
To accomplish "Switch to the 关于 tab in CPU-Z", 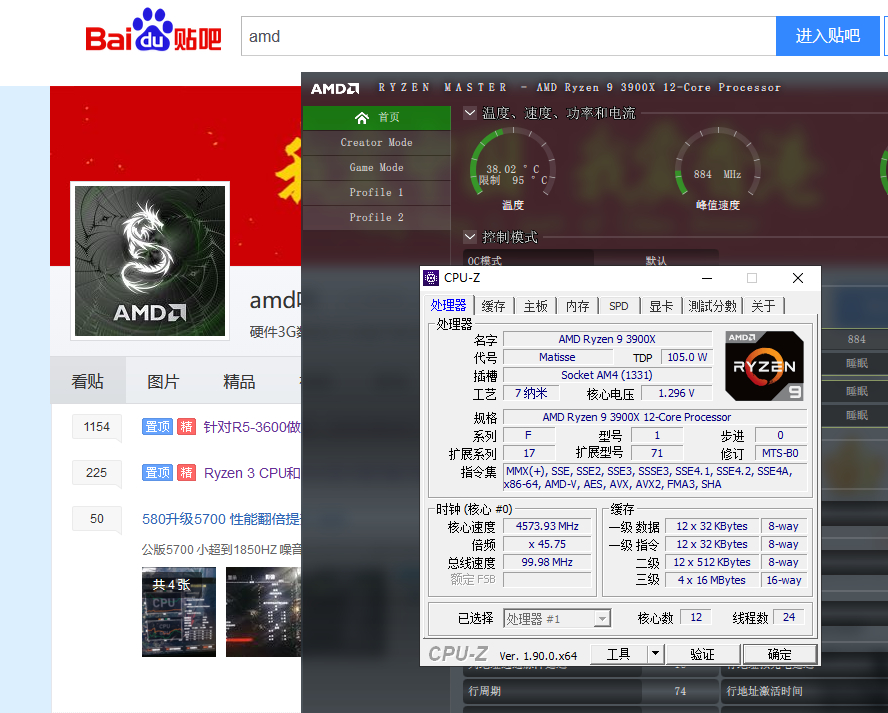I will (x=763, y=306).
